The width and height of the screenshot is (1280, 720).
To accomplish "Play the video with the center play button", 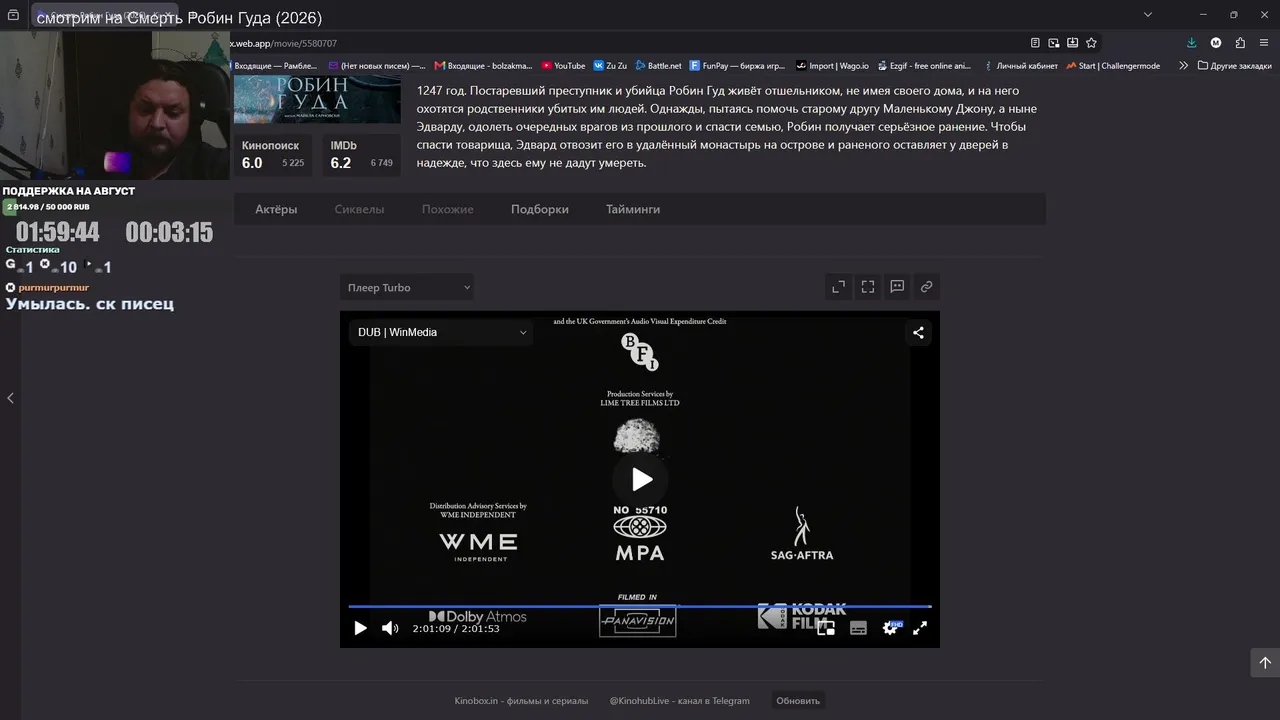I will tap(640, 479).
